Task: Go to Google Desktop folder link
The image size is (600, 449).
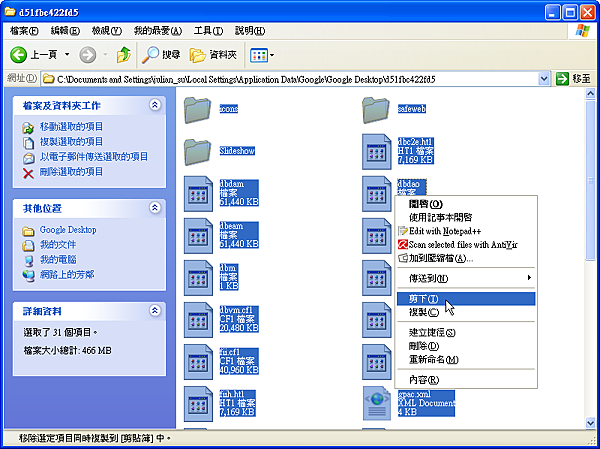Action: point(68,230)
